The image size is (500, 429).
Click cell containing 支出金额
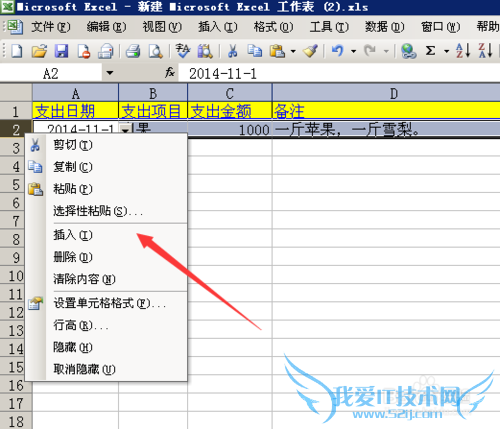coord(230,111)
